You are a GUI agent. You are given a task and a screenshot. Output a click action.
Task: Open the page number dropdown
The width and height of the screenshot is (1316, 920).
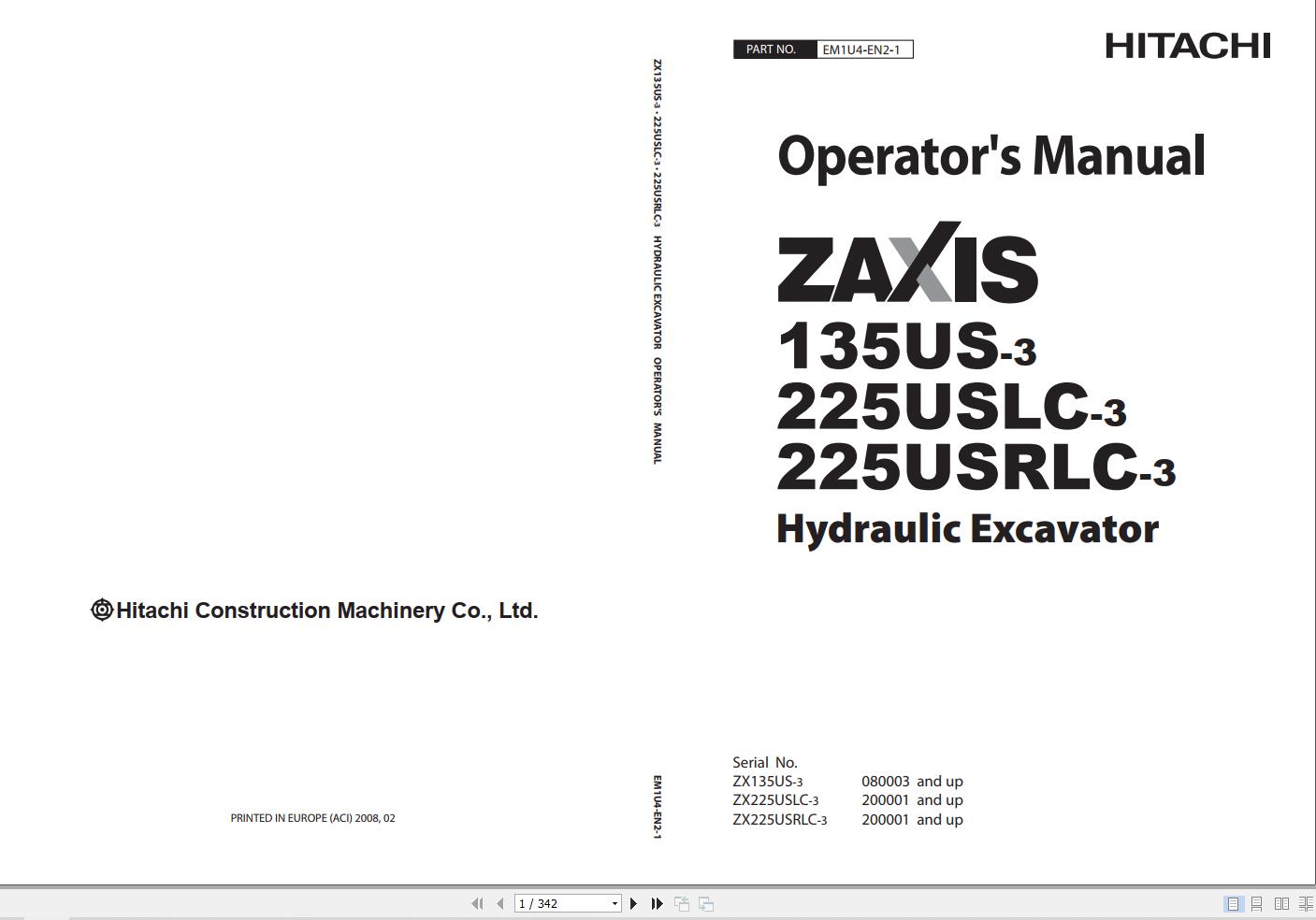tap(615, 904)
